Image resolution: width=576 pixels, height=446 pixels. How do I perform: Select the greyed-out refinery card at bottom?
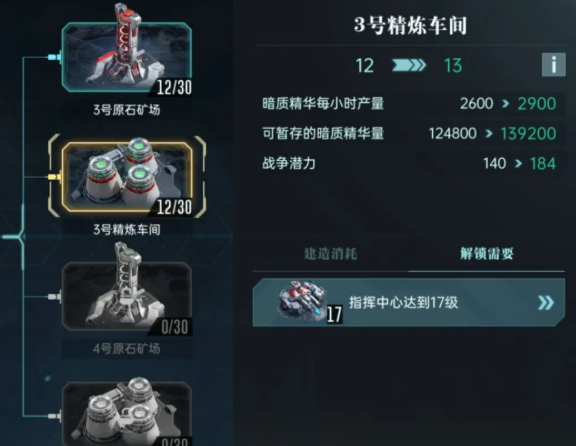(127, 414)
